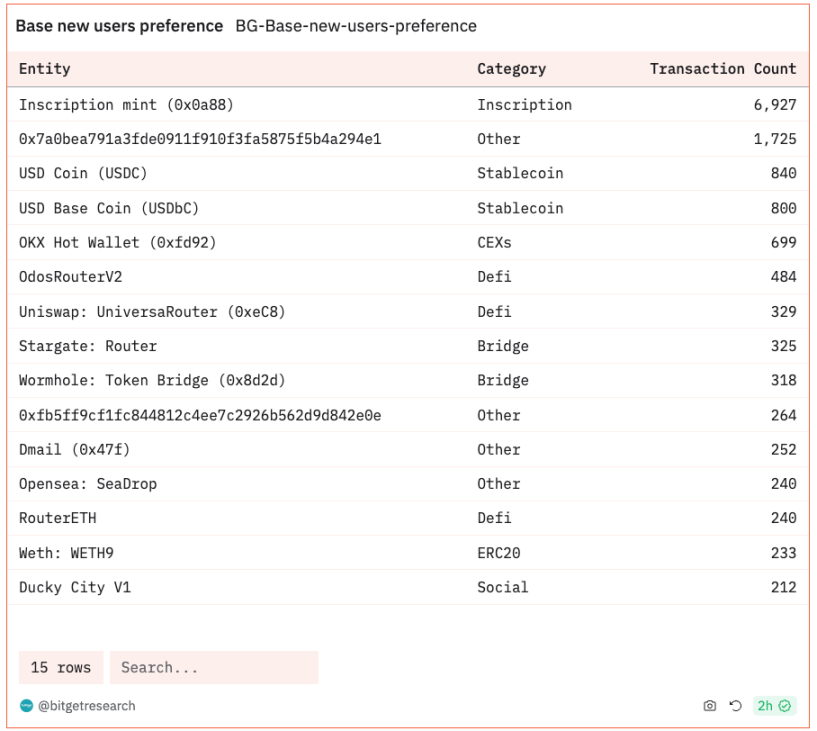
Task: Open the BG-Base-new-users-preference query link
Action: (x=356, y=26)
